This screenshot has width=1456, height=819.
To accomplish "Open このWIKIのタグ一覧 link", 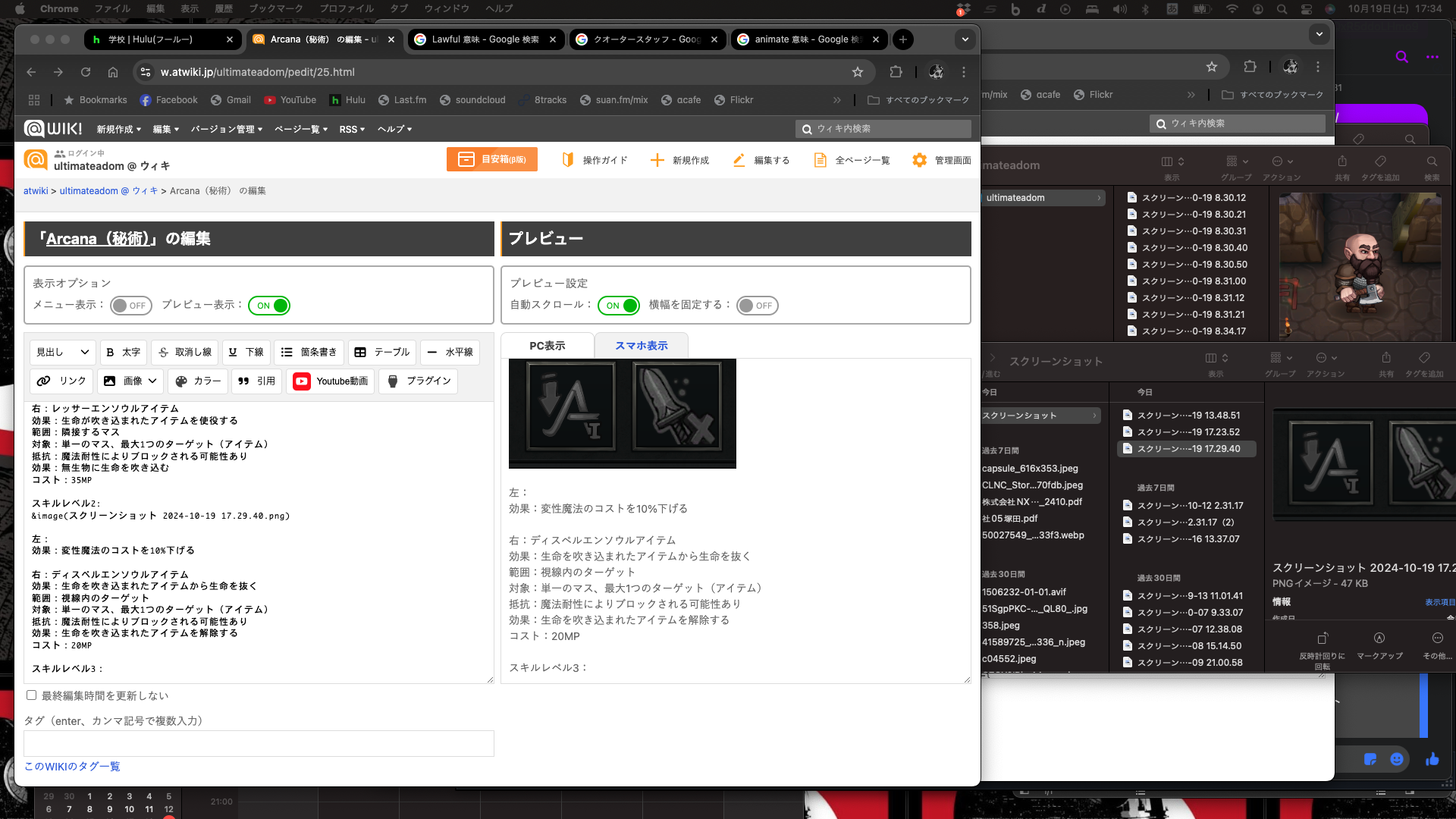I will tap(72, 767).
